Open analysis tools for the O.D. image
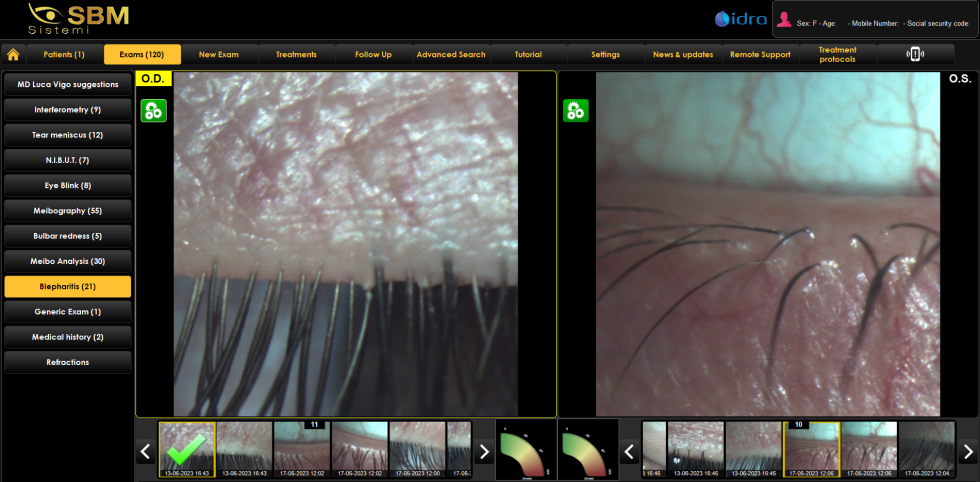Image resolution: width=980 pixels, height=482 pixels. pyautogui.click(x=153, y=111)
